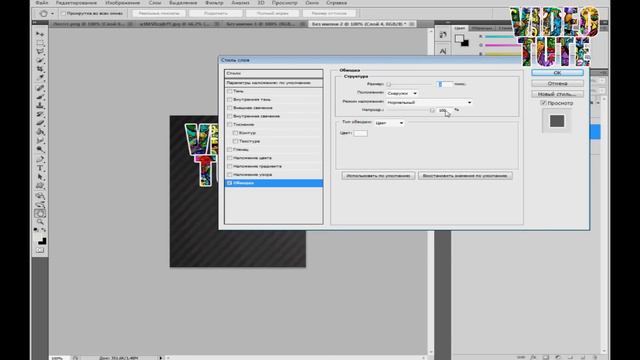Select the Shape tool in the toolbox
Viewport: 640px width, 360px height.
point(40,186)
